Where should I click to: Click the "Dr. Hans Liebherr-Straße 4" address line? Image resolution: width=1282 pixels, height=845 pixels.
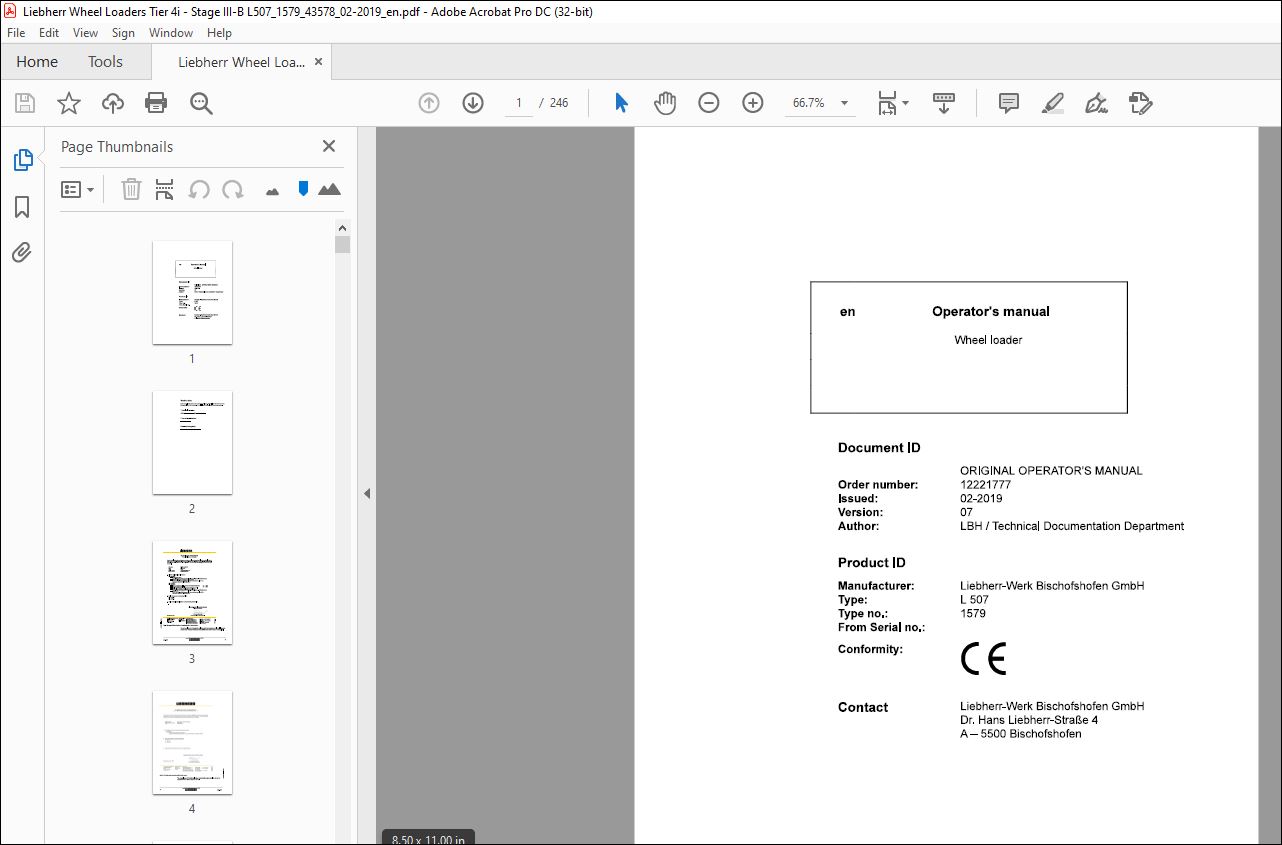tap(1029, 720)
